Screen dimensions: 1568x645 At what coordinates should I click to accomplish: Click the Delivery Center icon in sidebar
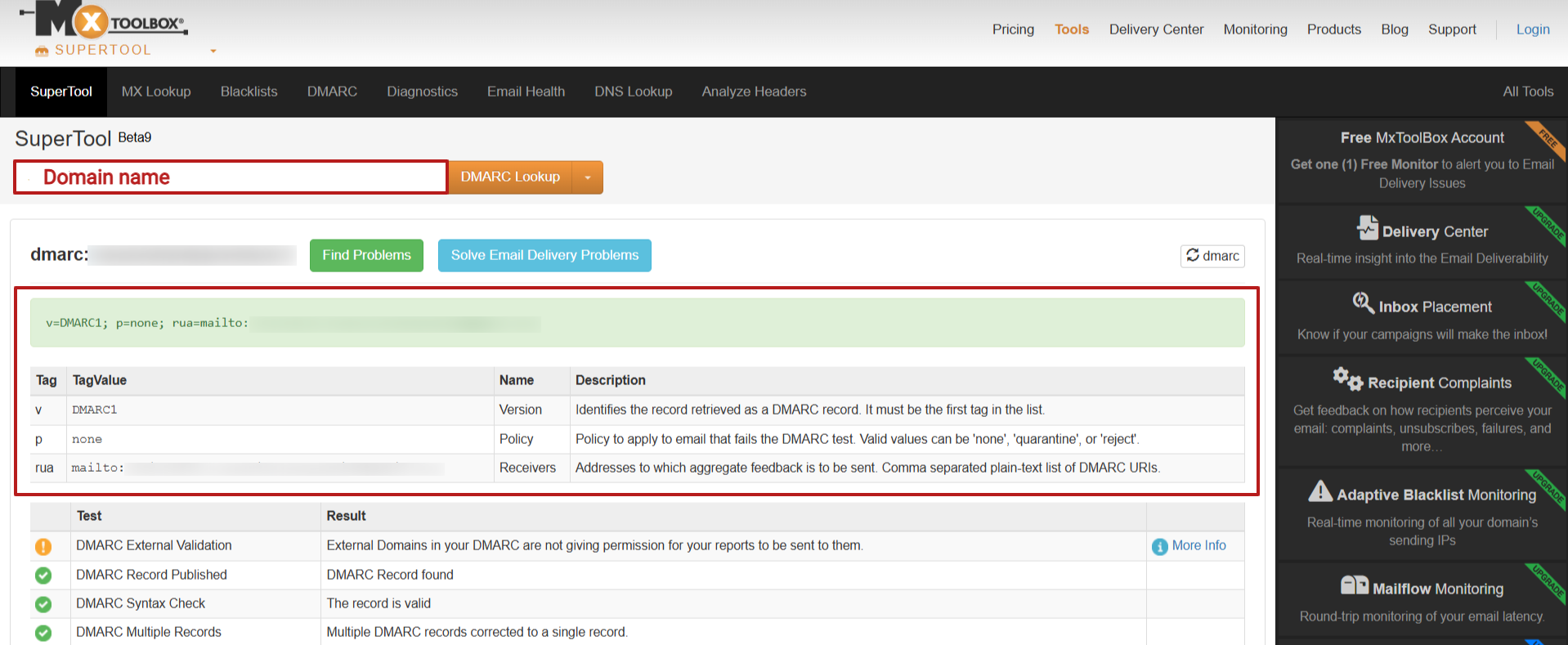[x=1367, y=227]
